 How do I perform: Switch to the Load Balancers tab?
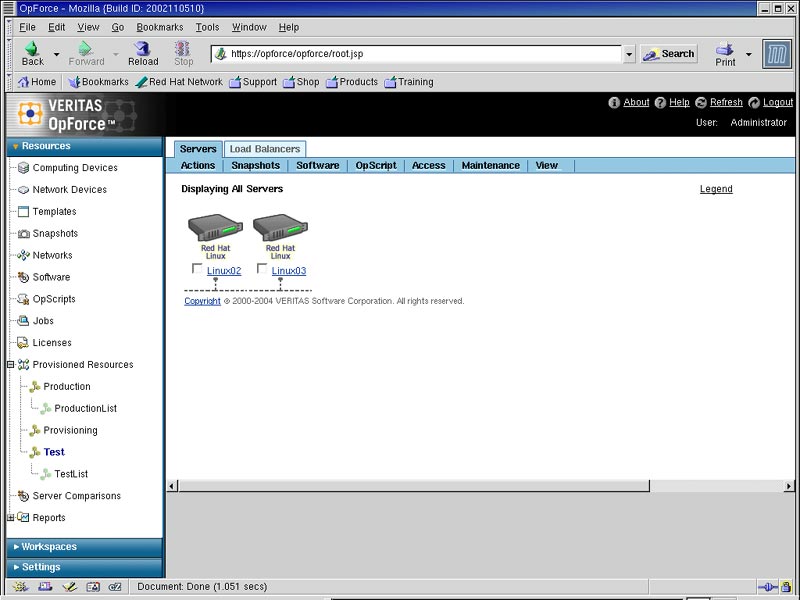point(265,149)
